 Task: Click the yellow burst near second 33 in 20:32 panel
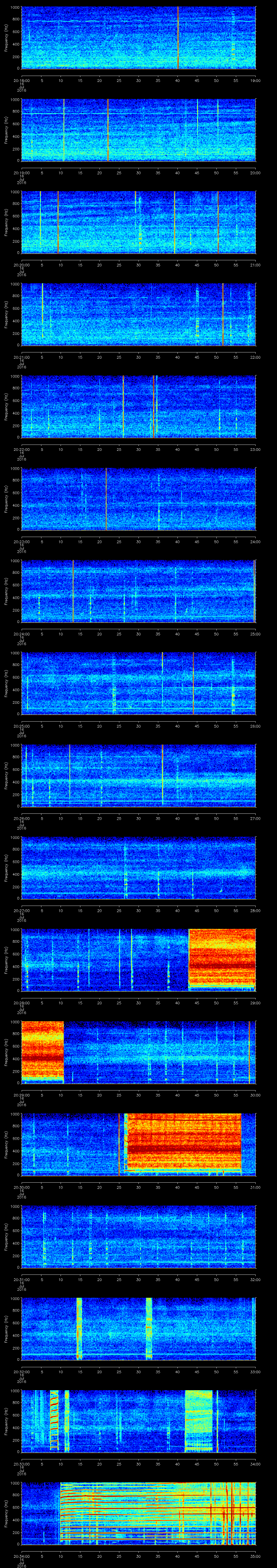pyautogui.click(x=149, y=1329)
